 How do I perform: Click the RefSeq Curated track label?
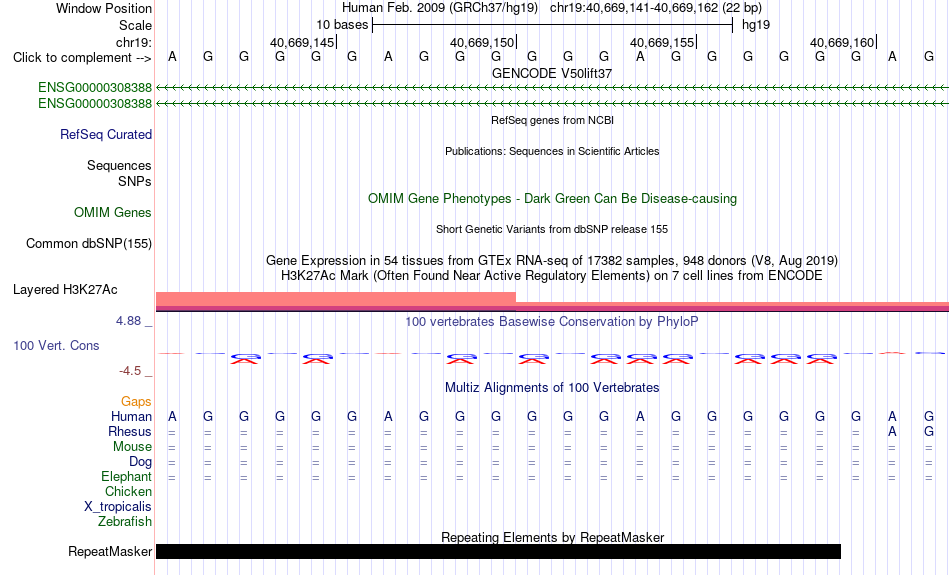point(106,135)
